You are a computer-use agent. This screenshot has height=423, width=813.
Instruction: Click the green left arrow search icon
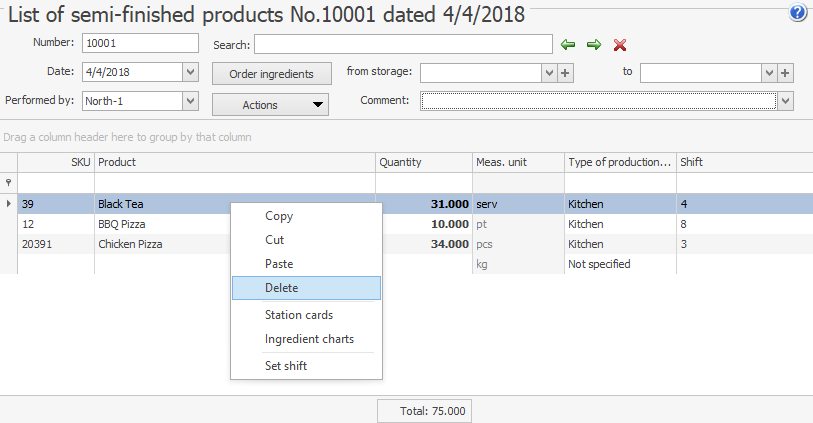click(568, 45)
